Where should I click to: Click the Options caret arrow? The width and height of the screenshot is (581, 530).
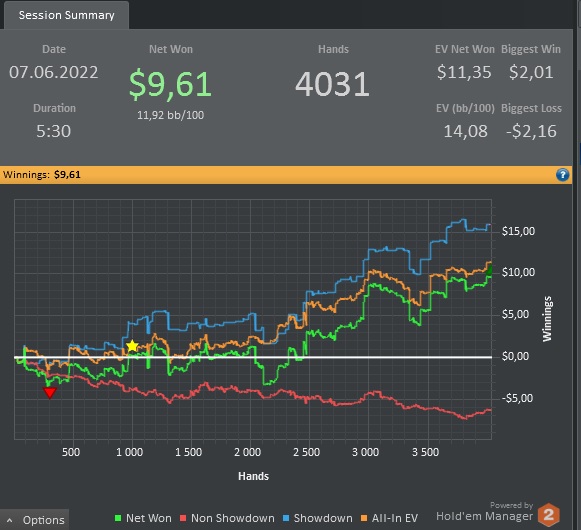pyautogui.click(x=10, y=520)
